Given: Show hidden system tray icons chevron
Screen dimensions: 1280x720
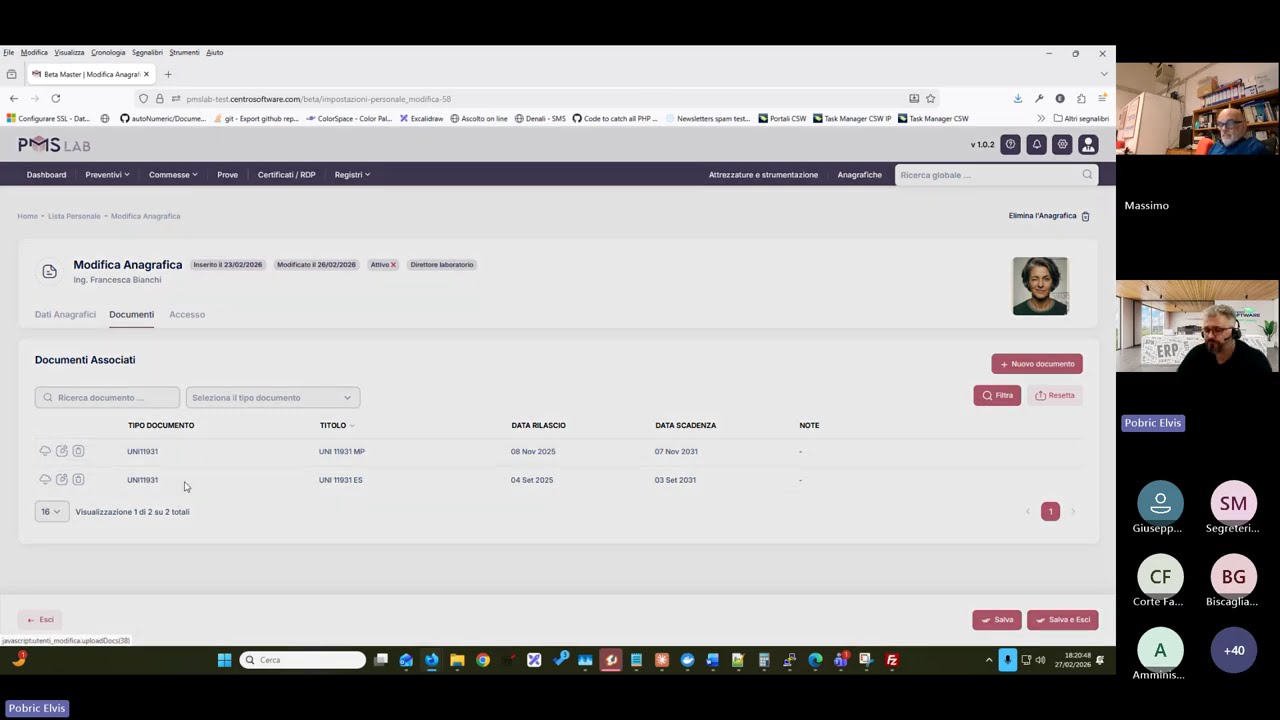Looking at the screenshot, I should (x=989, y=660).
